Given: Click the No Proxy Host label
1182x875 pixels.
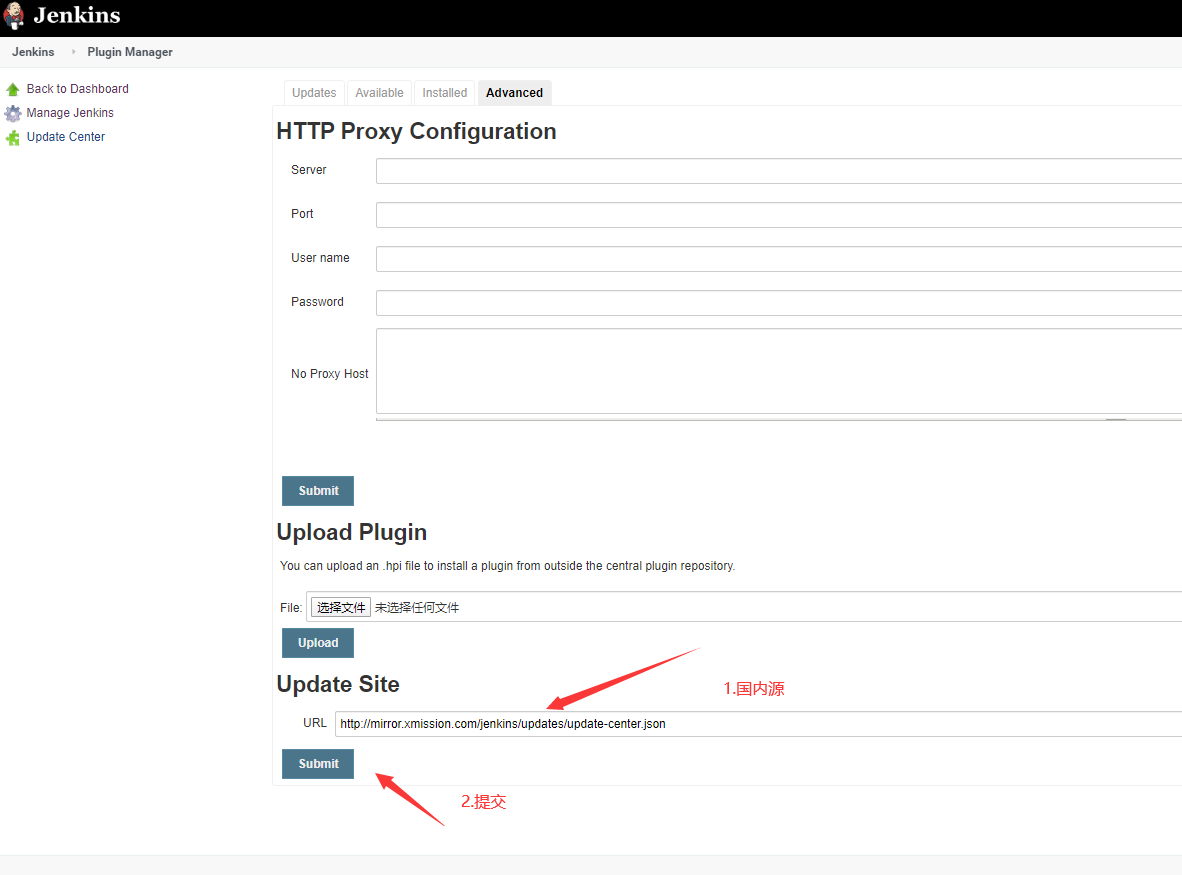Looking at the screenshot, I should tap(329, 374).
